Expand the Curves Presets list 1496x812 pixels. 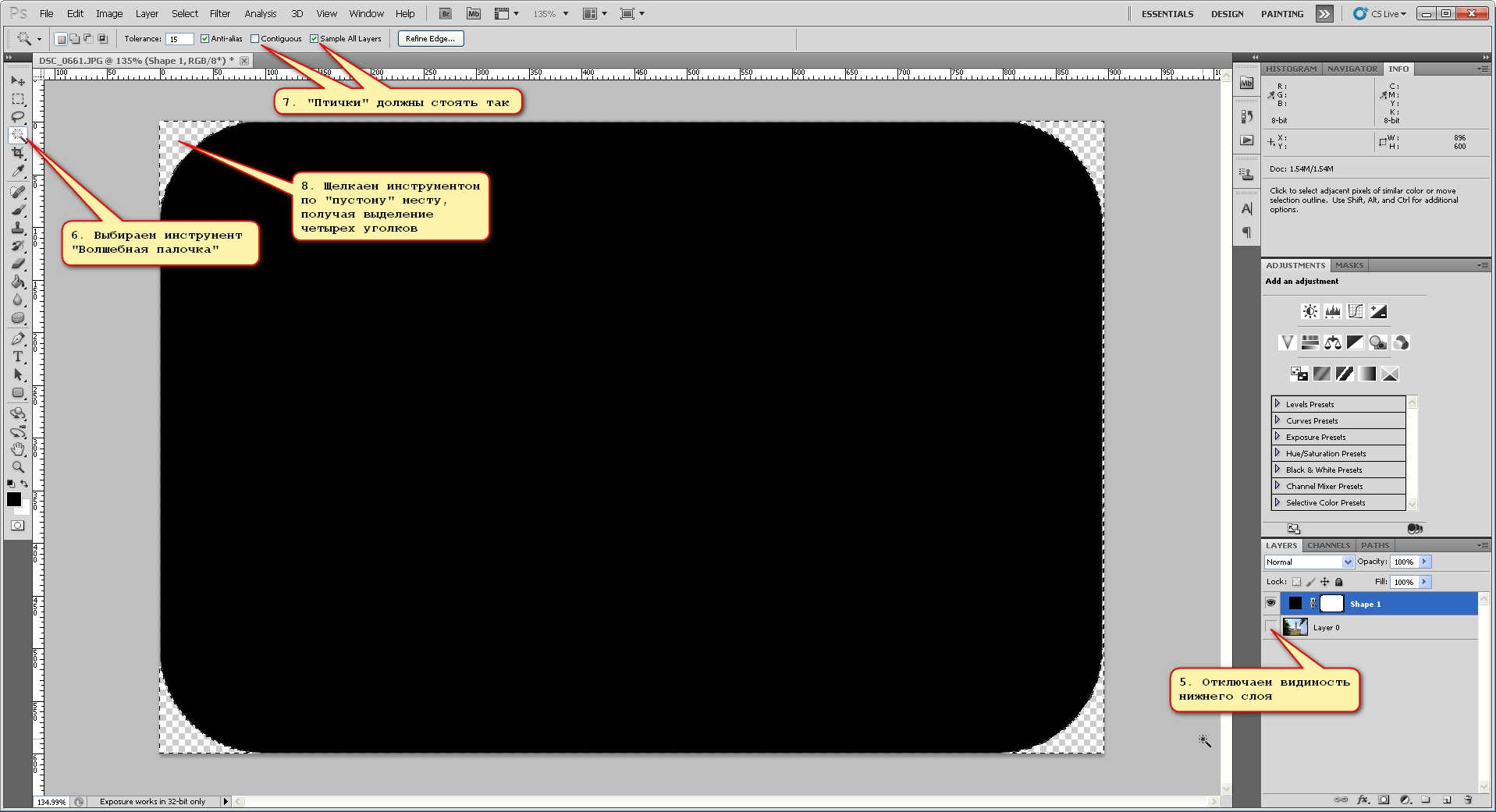(1277, 420)
